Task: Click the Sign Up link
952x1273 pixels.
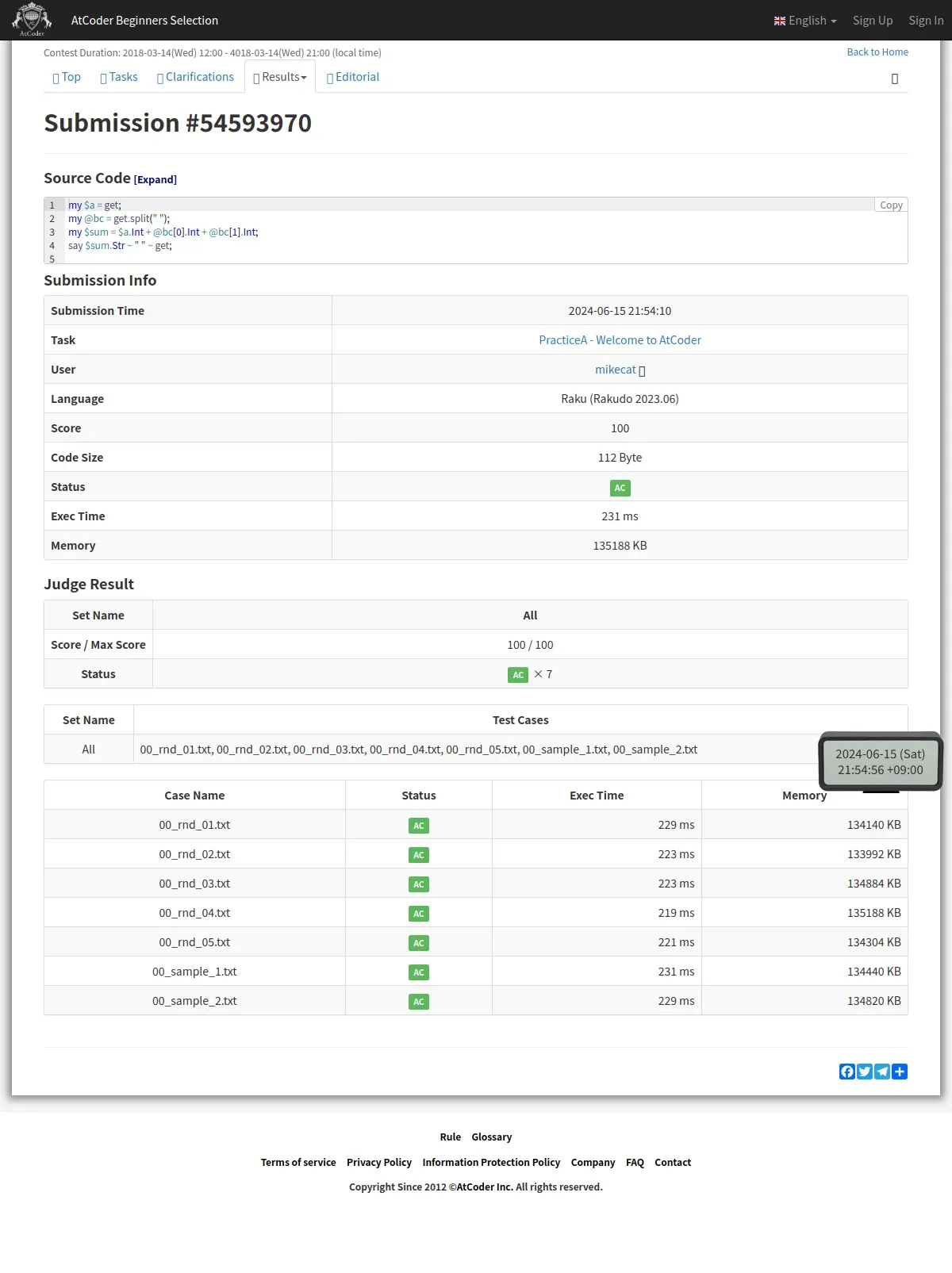Action: coord(873,21)
